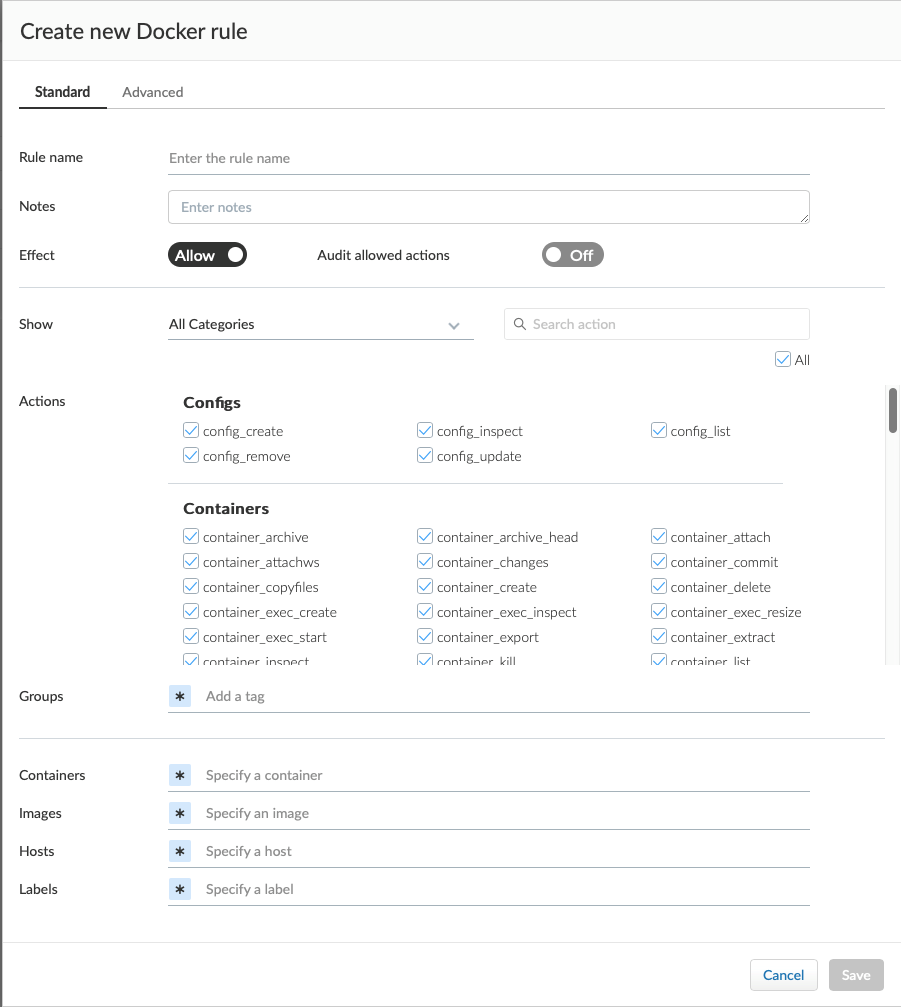
Task: Click the chevron arrow of Show dropdown
Action: 454,325
